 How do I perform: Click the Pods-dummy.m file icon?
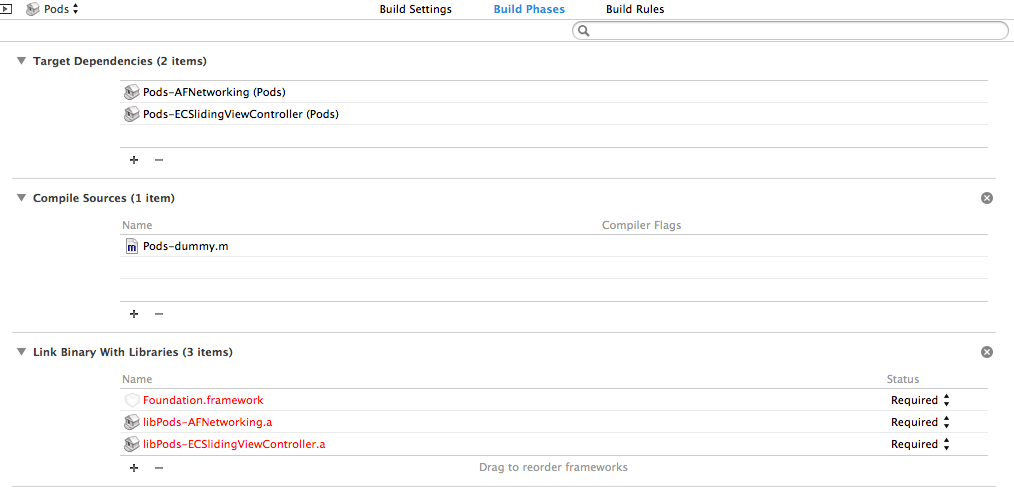(131, 246)
